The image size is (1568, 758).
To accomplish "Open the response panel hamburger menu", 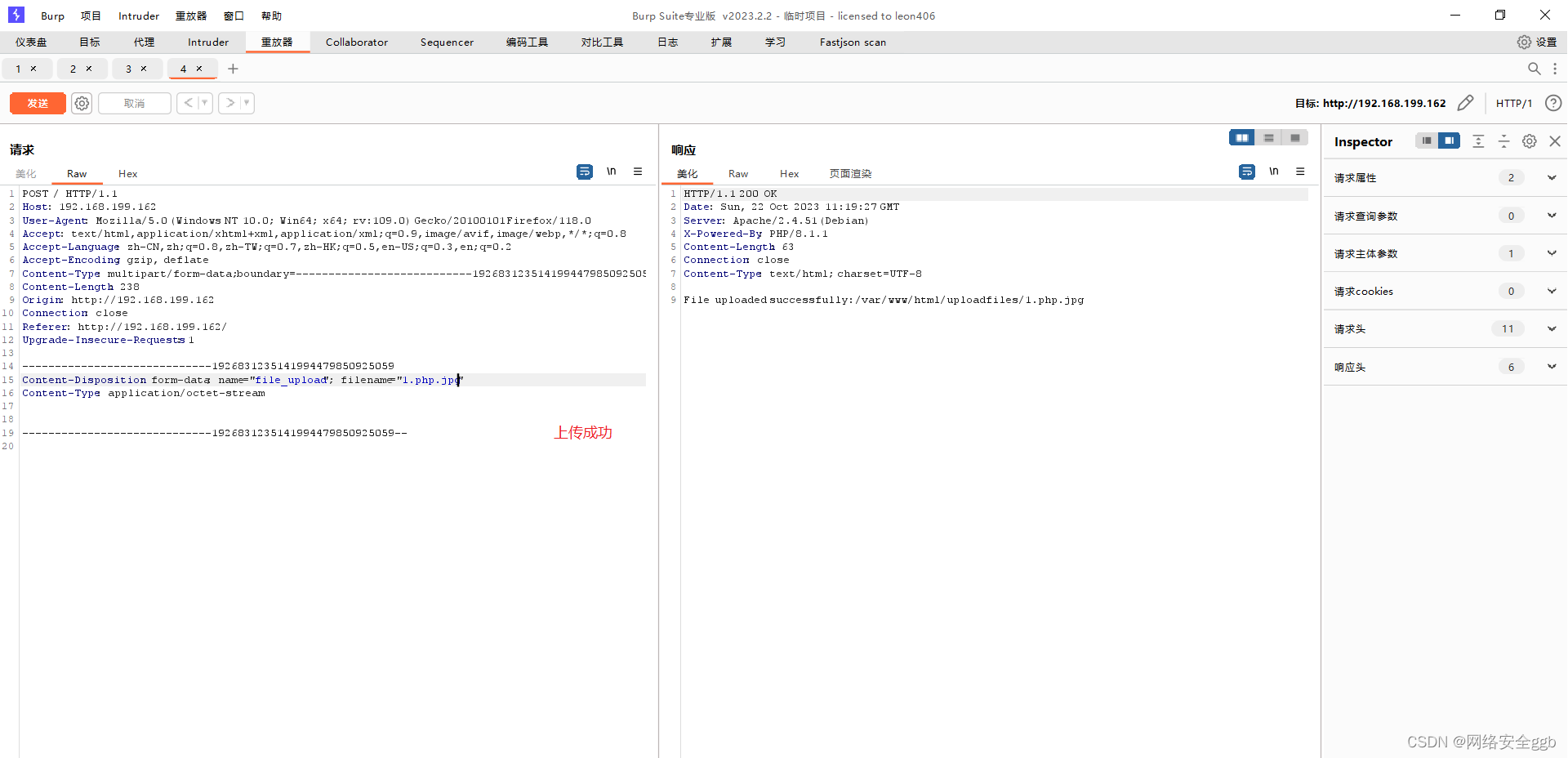I will click(1300, 172).
